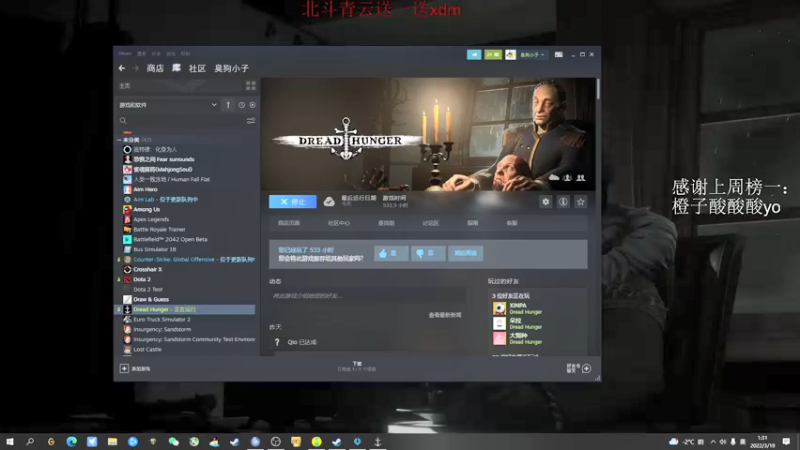Select Dread Hunger running entry

(186, 309)
